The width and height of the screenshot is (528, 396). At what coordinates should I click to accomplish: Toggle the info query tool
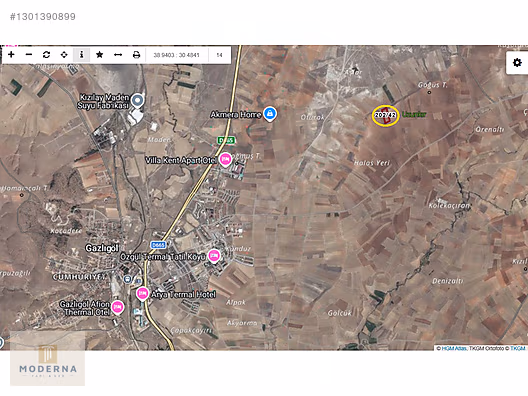pyautogui.click(x=81, y=55)
